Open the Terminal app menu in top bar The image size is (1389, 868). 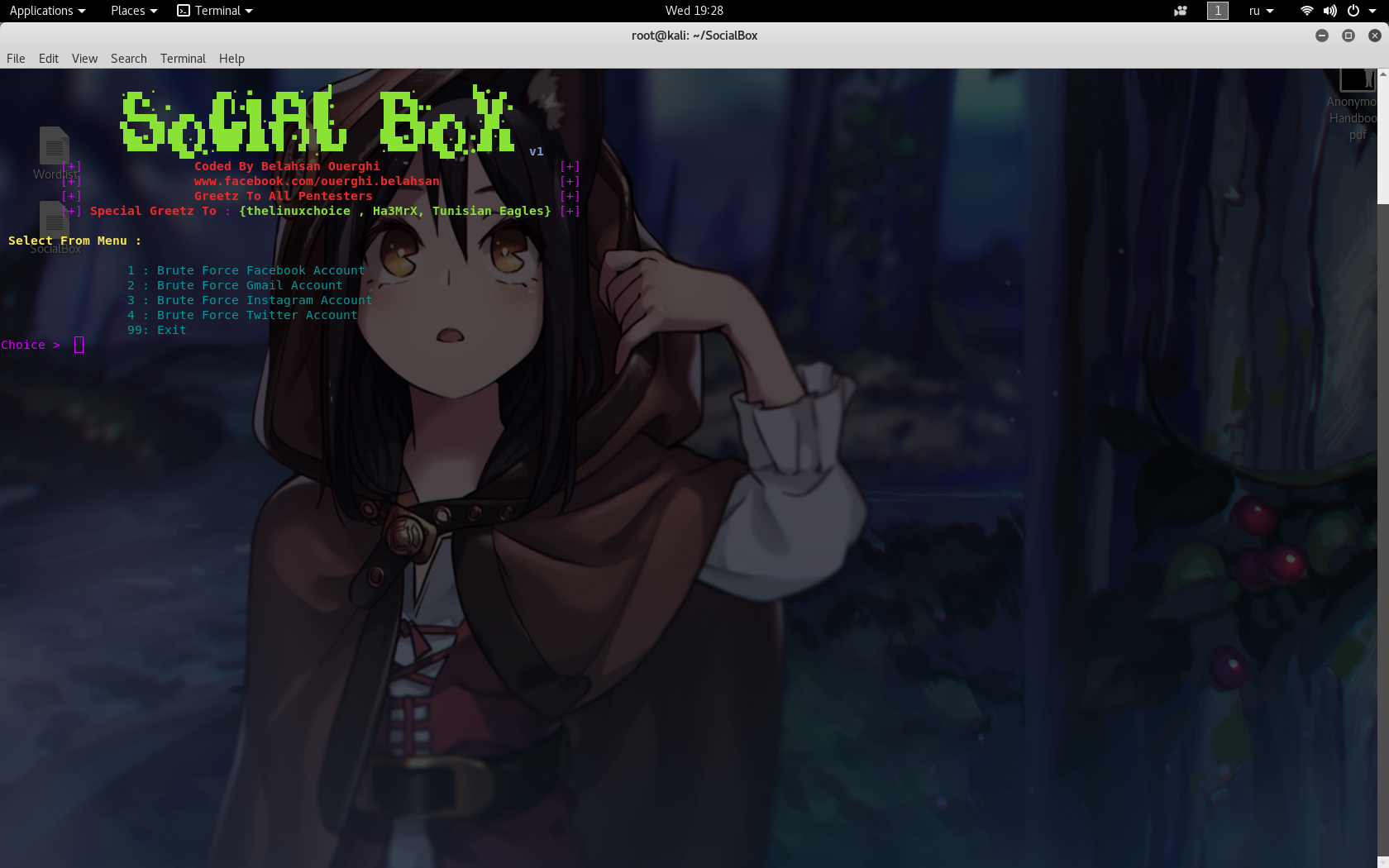(x=215, y=11)
